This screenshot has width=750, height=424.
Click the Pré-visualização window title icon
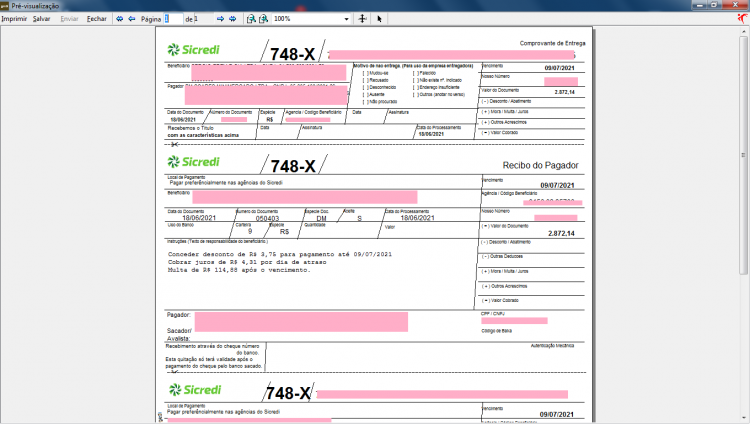(5, 6)
